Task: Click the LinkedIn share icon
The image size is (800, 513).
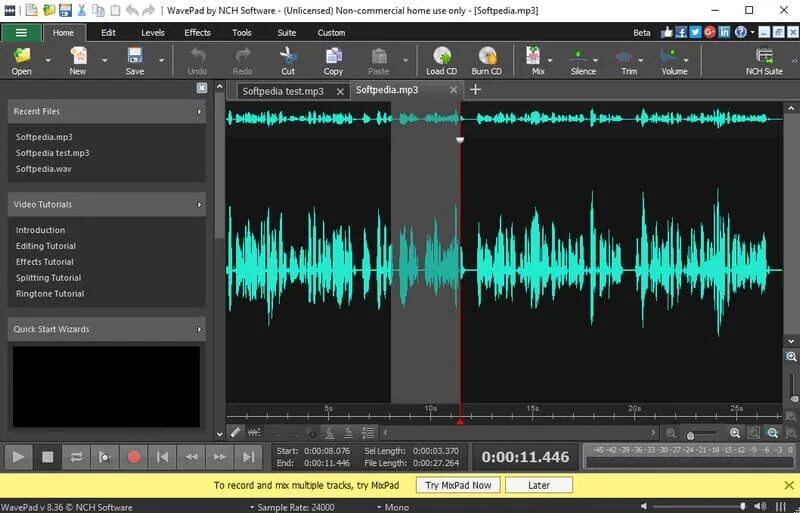Action: click(x=724, y=32)
